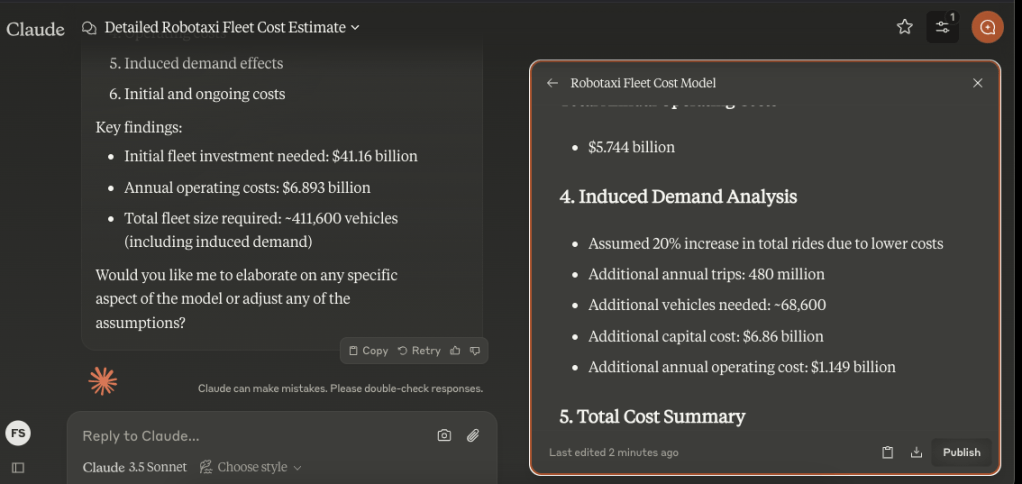Go back using artifact panel arrow
The image size is (1022, 484).
(552, 83)
